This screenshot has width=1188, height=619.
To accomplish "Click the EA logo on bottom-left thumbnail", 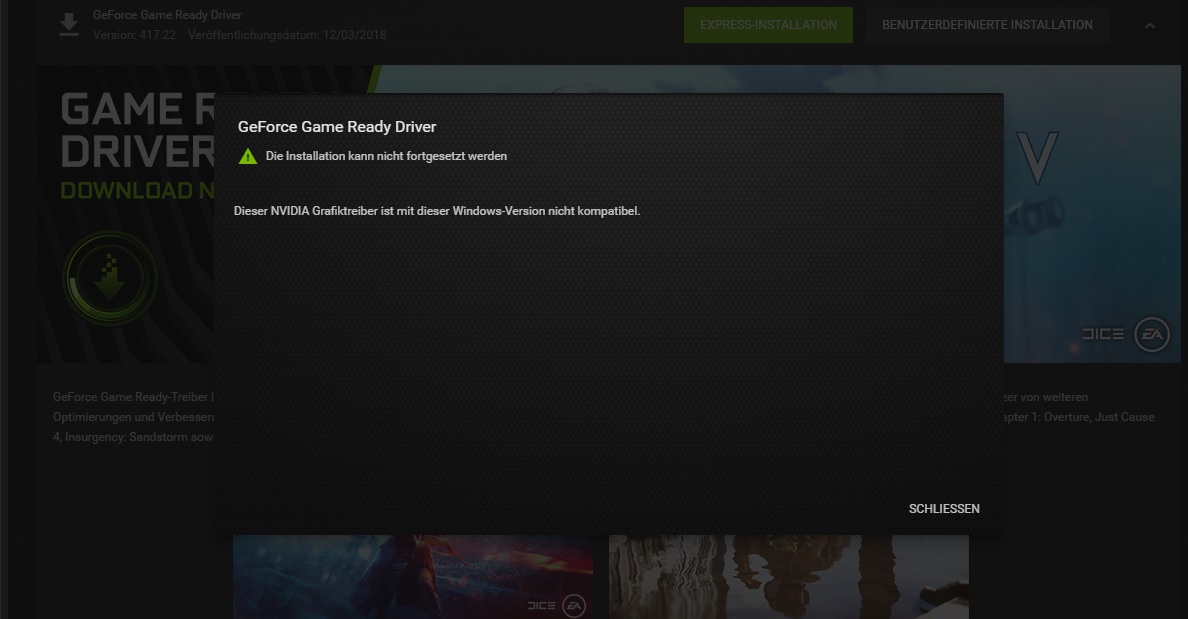I will coord(574,605).
